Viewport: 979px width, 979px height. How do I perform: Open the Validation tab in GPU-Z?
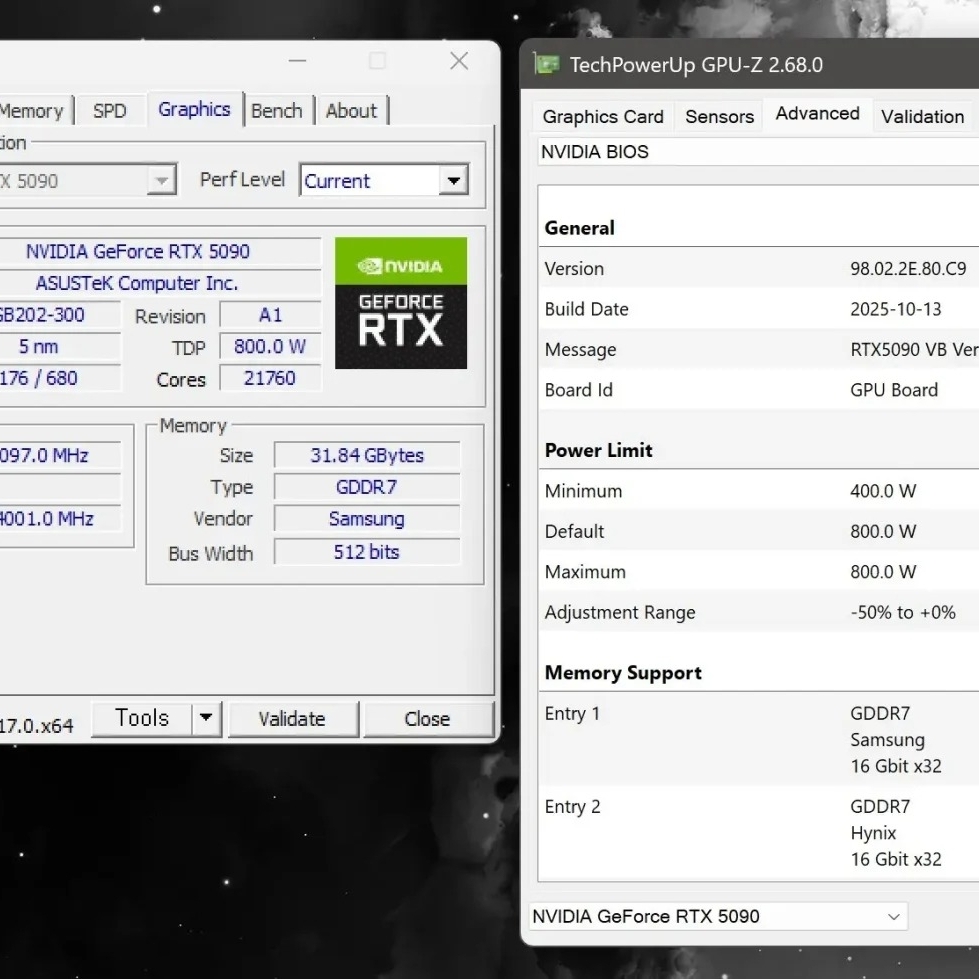click(x=923, y=117)
